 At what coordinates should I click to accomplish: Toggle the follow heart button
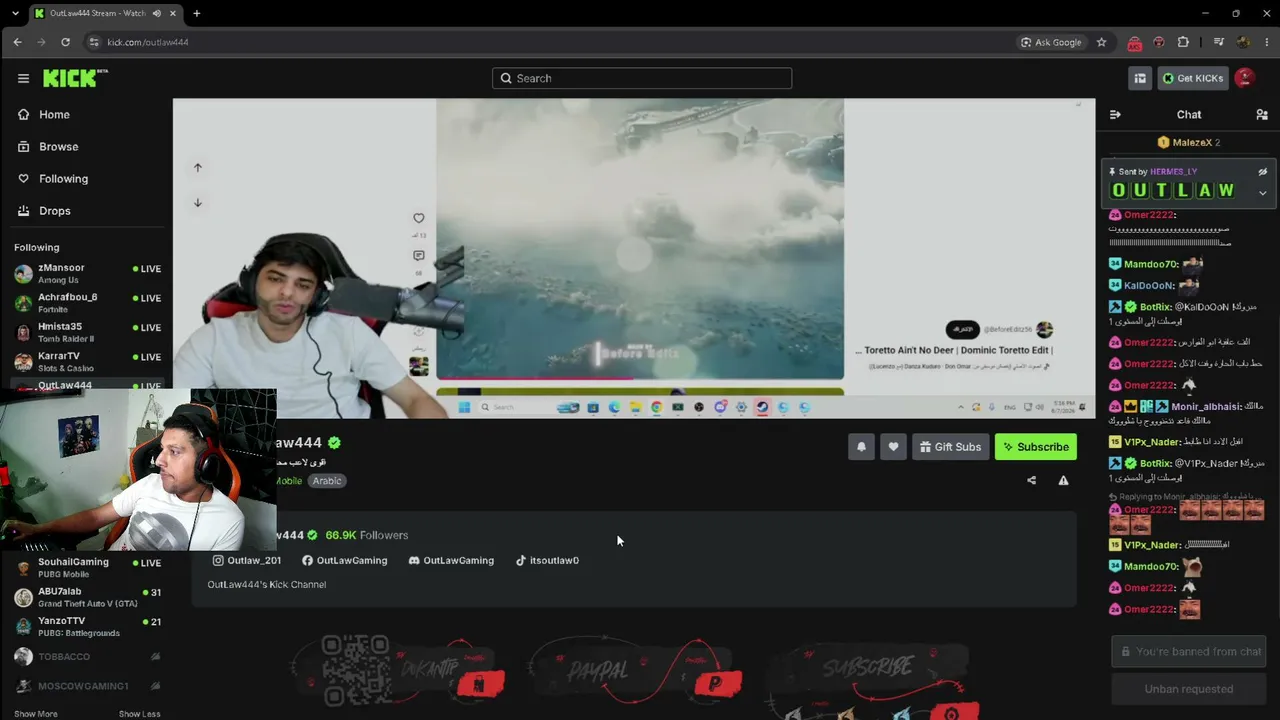(x=893, y=447)
